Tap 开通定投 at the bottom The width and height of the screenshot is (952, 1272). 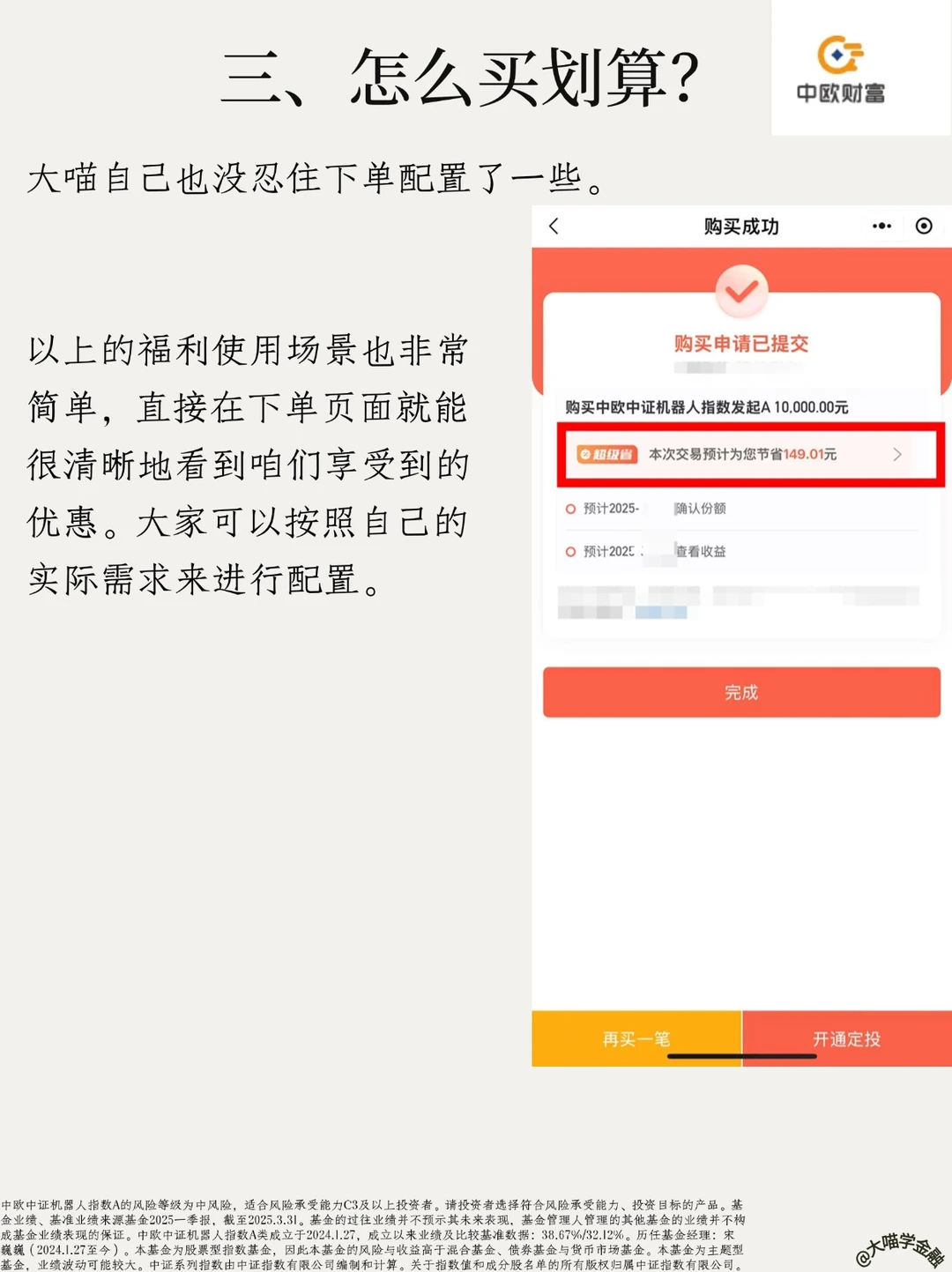[847, 1038]
